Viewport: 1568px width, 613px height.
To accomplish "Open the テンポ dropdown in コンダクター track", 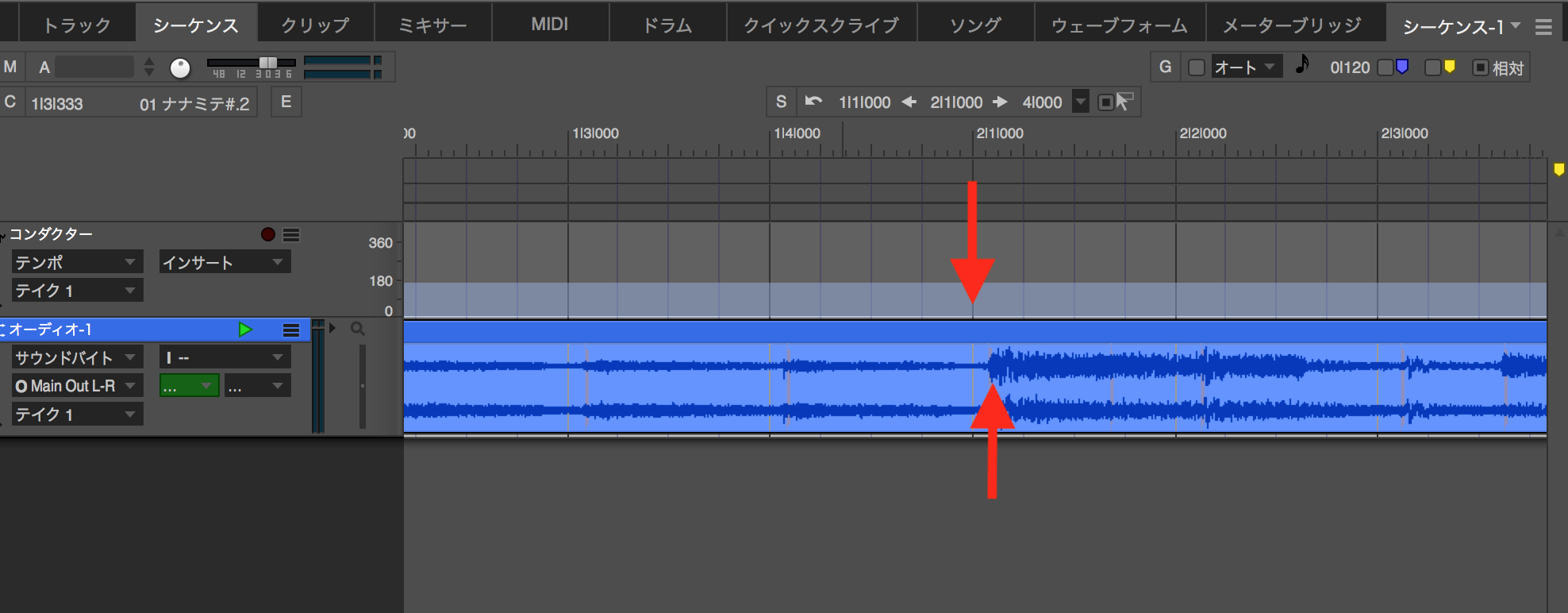I will [77, 262].
